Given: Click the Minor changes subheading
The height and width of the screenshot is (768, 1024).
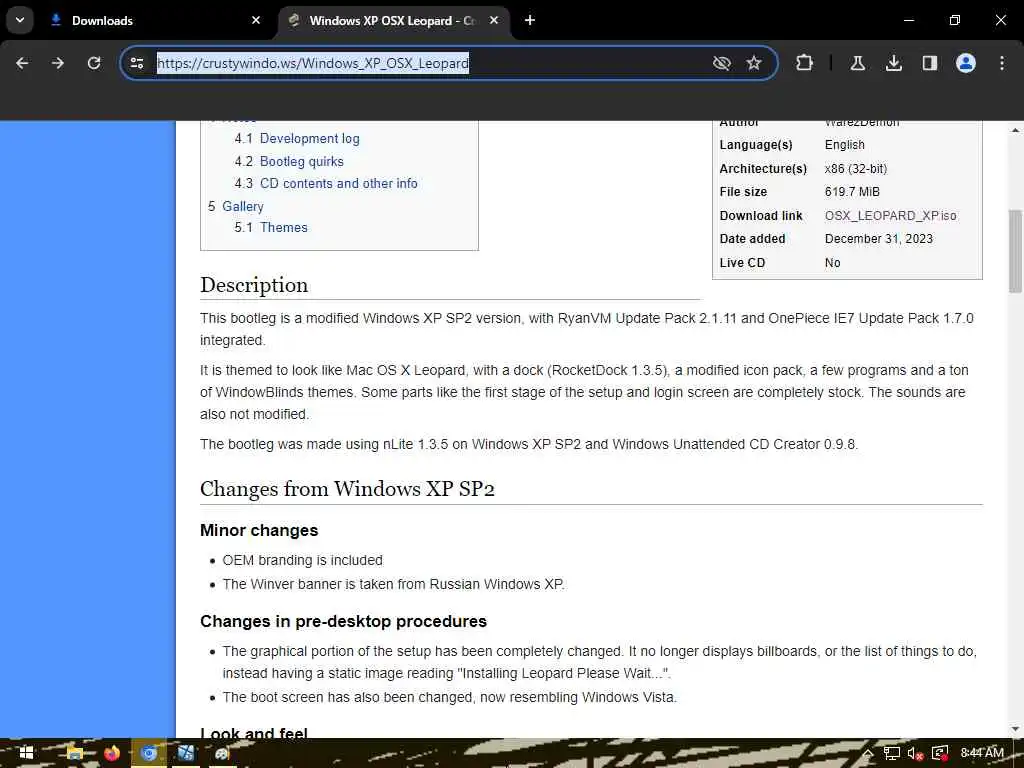Looking at the screenshot, I should coord(259,530).
